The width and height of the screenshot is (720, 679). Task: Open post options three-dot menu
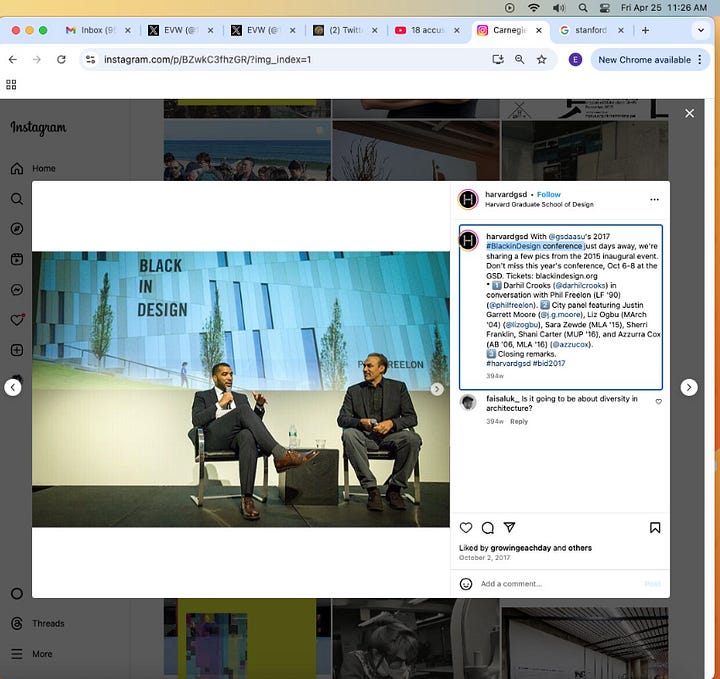[x=654, y=199]
